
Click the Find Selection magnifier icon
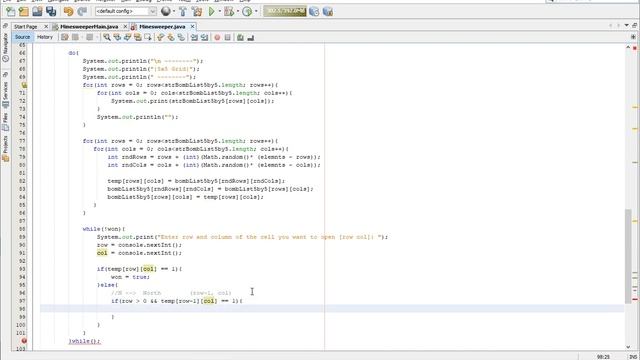point(107,38)
